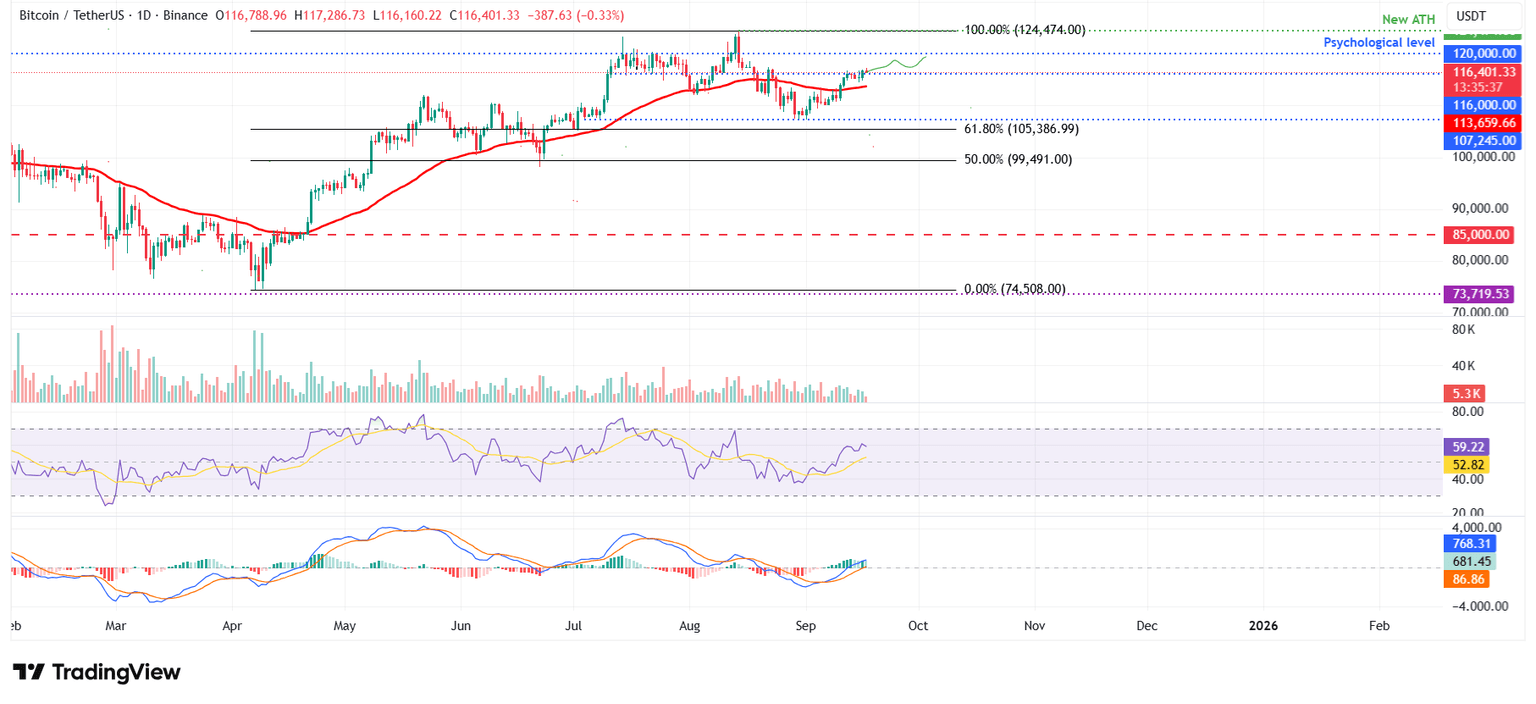Toggle the USDT currency unit

click(1470, 16)
